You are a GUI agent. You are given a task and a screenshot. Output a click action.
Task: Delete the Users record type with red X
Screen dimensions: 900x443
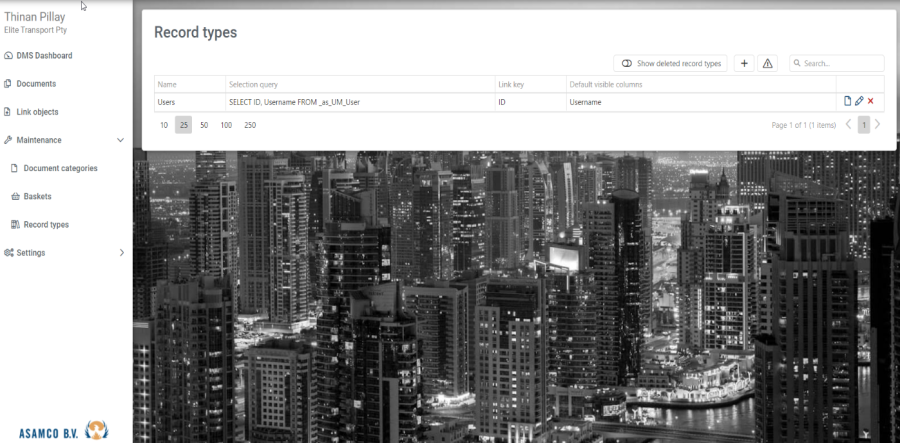pos(870,101)
